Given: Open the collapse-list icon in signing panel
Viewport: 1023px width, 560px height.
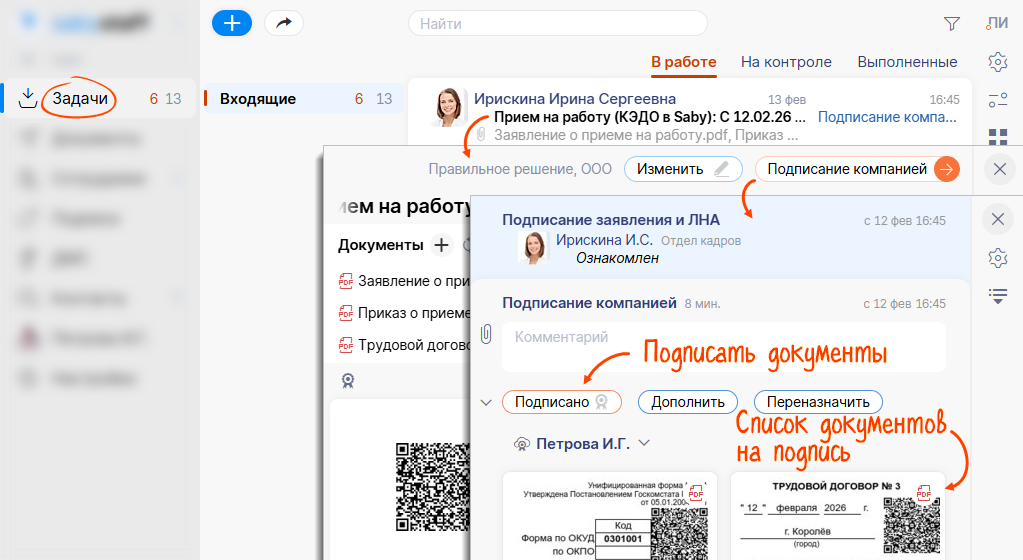Looking at the screenshot, I should tap(997, 295).
